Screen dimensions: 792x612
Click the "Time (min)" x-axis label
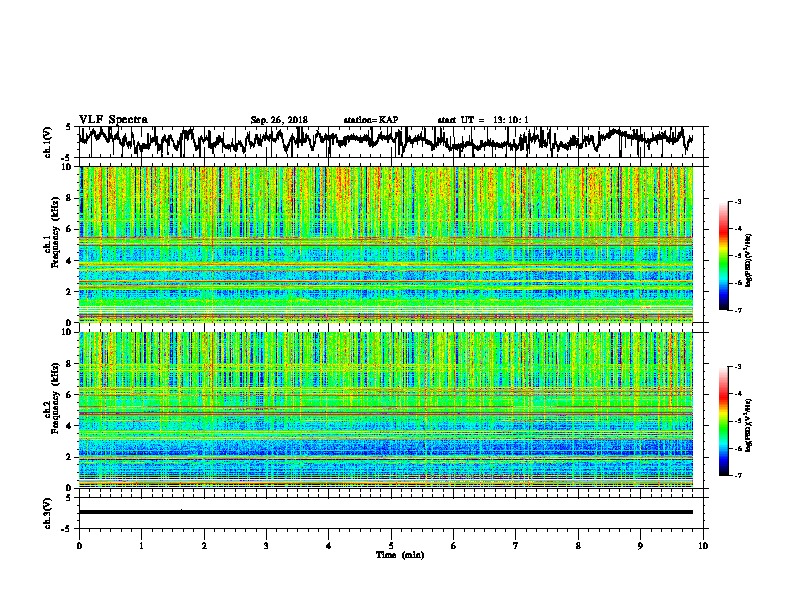400,555
